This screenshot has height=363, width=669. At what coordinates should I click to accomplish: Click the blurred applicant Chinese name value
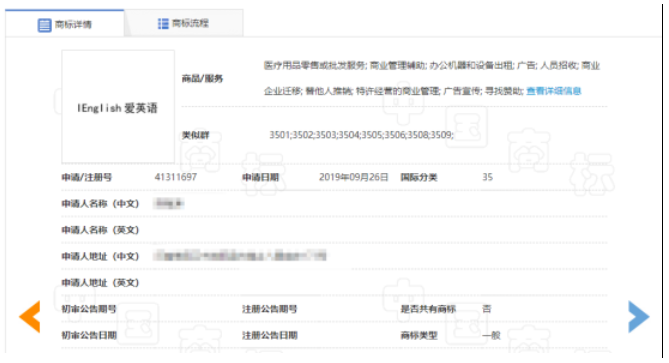pyautogui.click(x=169, y=203)
